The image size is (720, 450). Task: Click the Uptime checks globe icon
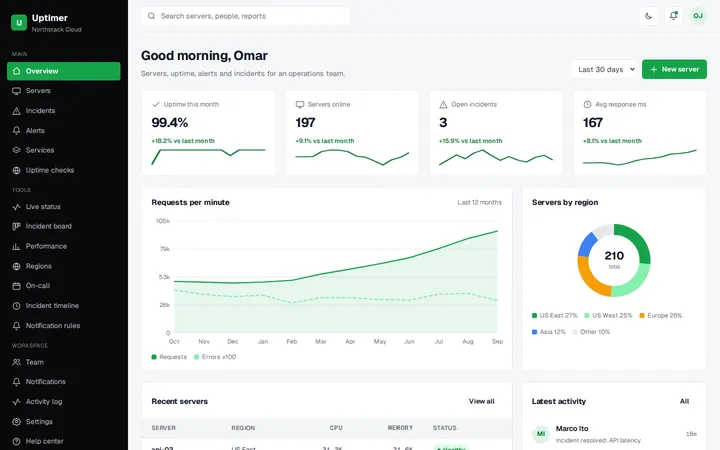coord(17,170)
